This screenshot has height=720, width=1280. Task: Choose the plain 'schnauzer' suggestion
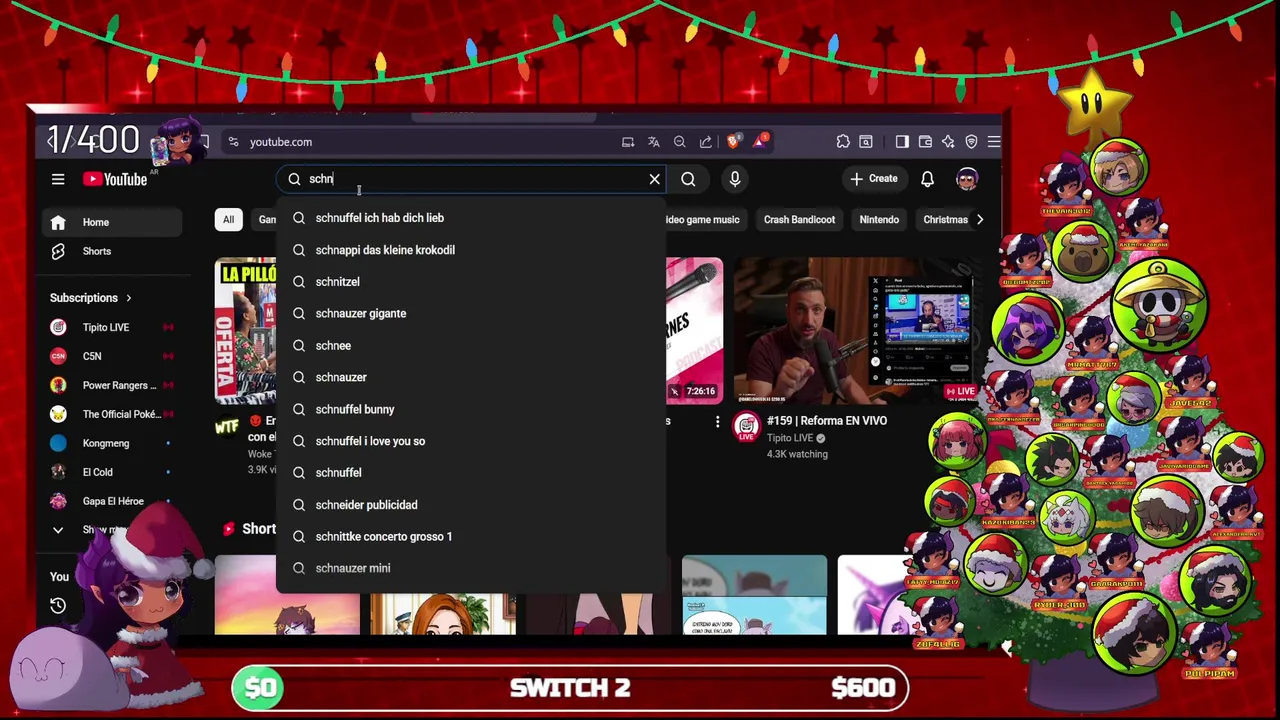[471, 377]
